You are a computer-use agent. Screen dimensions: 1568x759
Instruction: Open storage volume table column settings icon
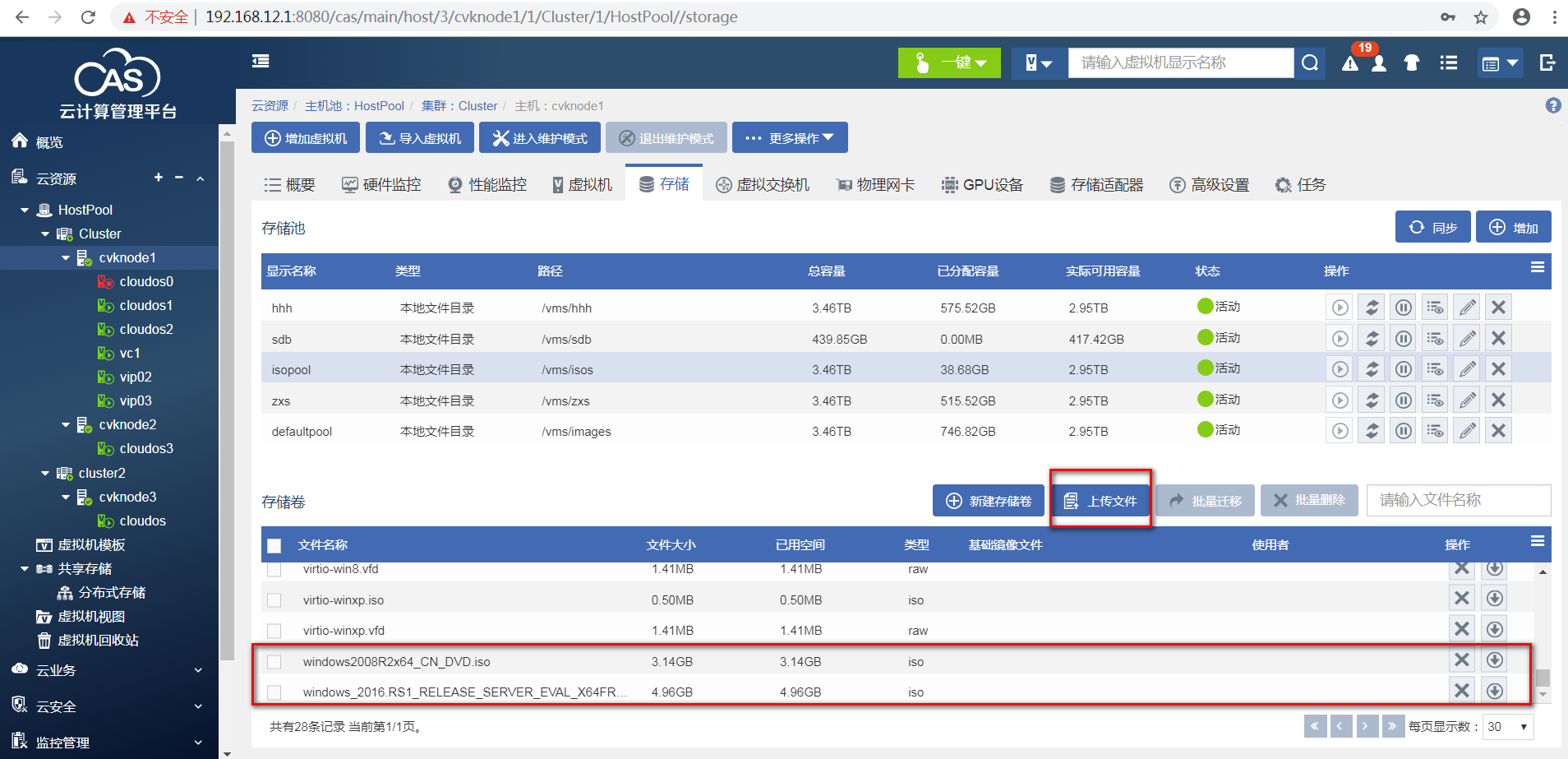tap(1538, 541)
